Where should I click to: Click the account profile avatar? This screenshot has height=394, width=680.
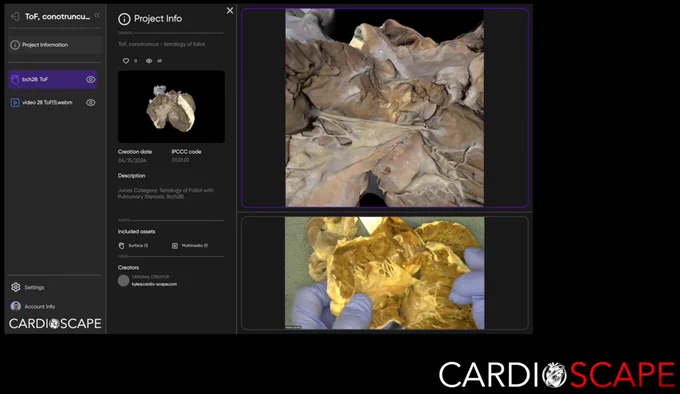click(16, 306)
